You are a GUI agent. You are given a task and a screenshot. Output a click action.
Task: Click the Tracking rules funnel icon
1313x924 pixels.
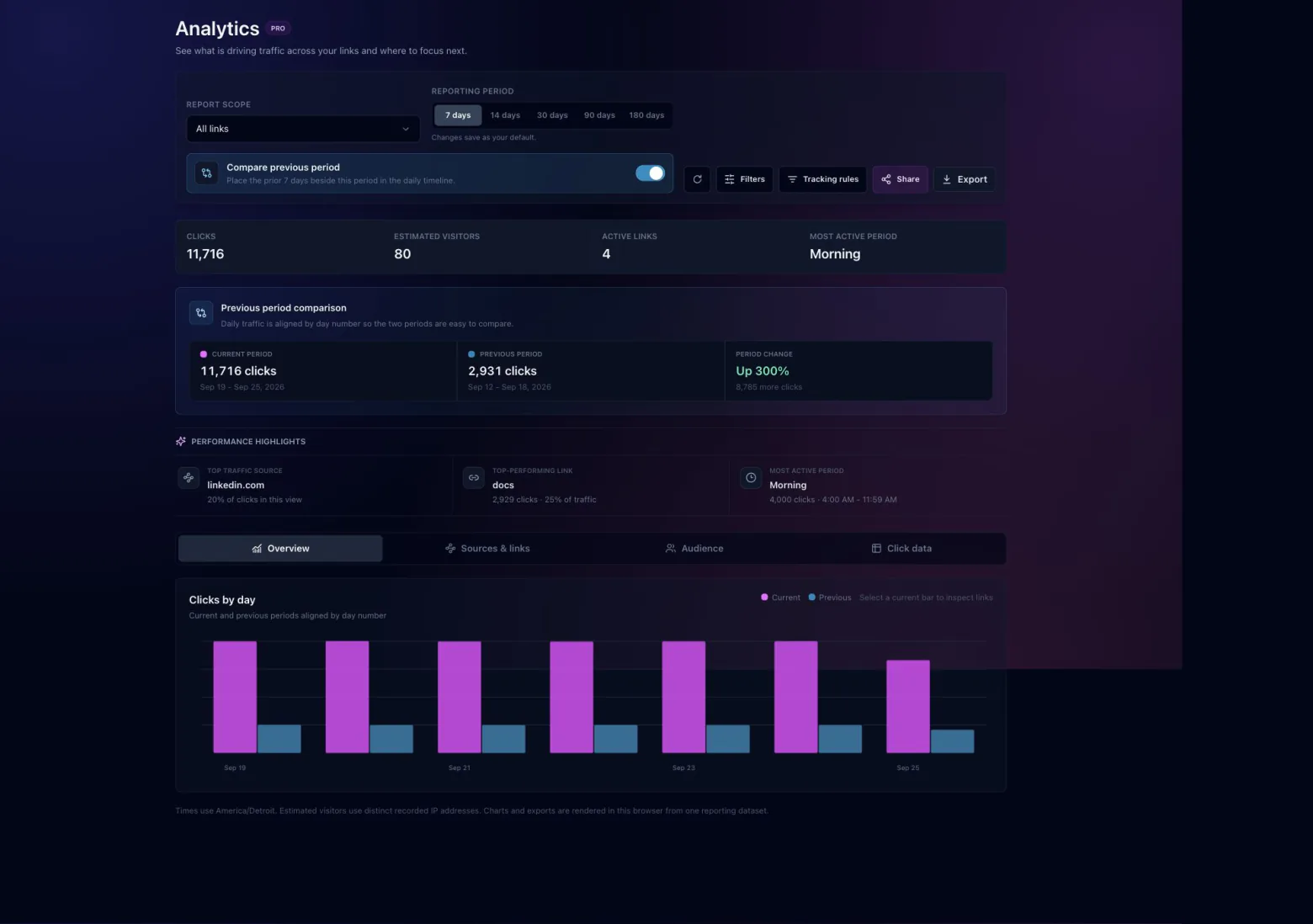792,179
